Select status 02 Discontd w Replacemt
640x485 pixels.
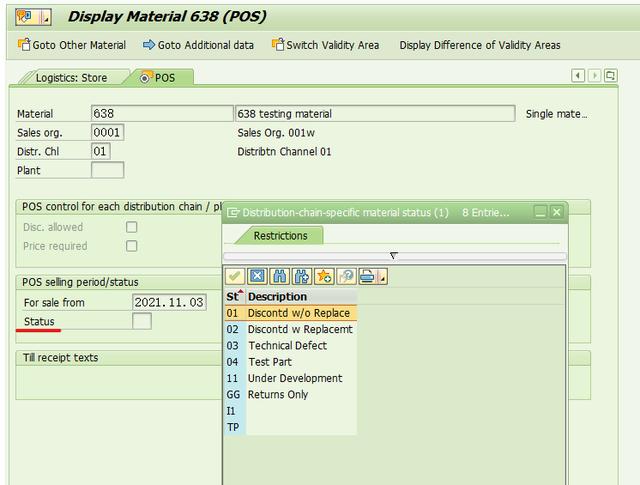291,329
